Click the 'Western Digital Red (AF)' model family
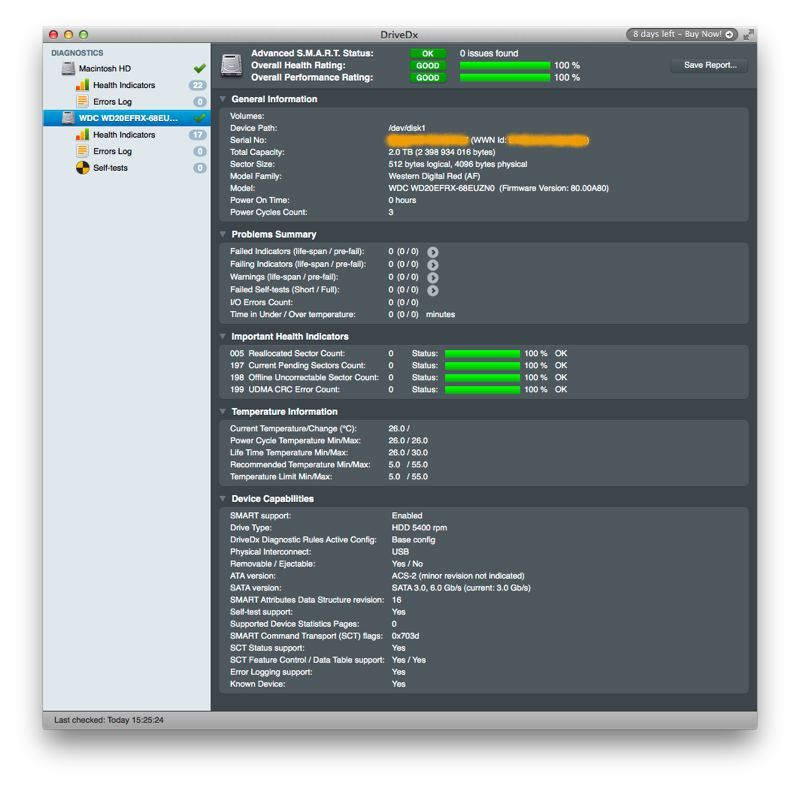Viewport: 800px width, 789px height. click(434, 176)
